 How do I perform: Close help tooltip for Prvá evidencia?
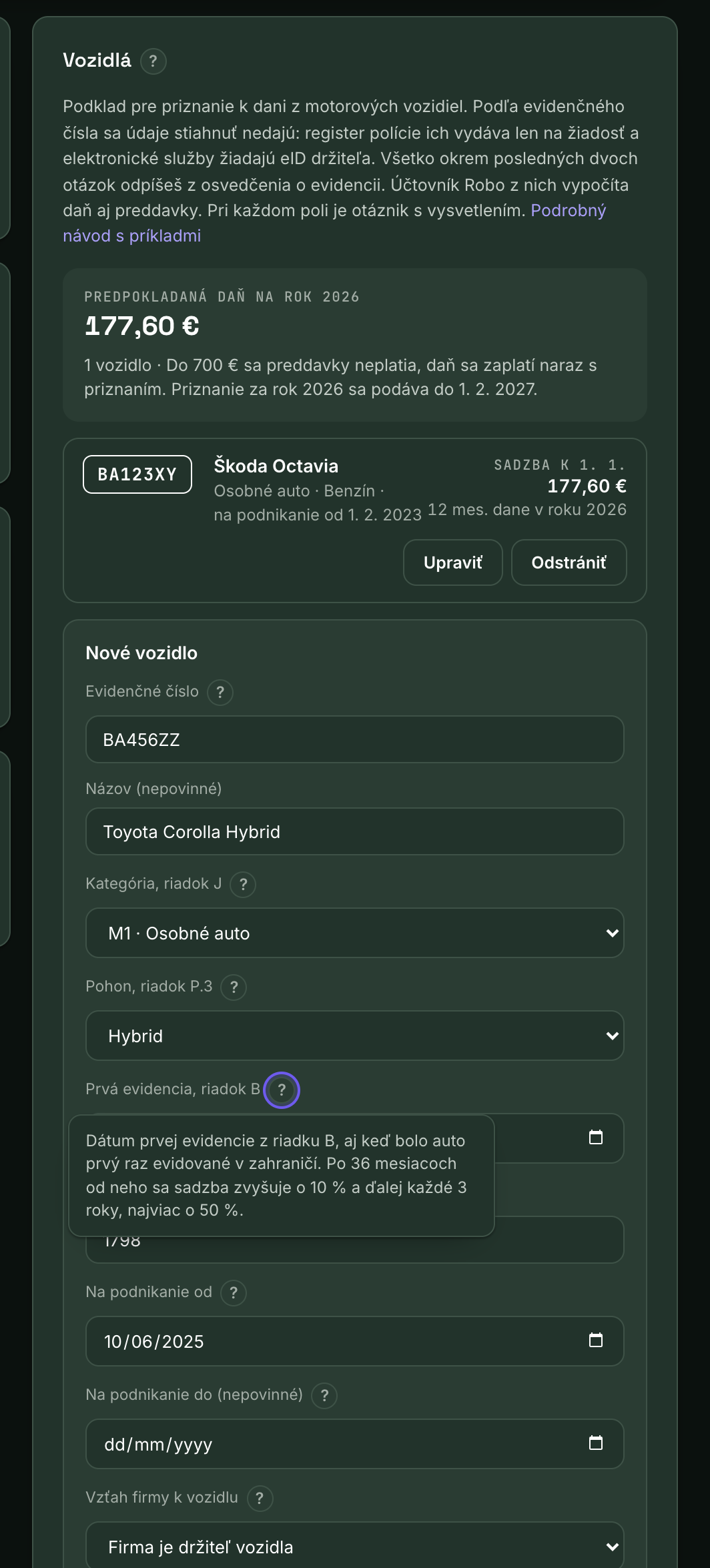282,1090
